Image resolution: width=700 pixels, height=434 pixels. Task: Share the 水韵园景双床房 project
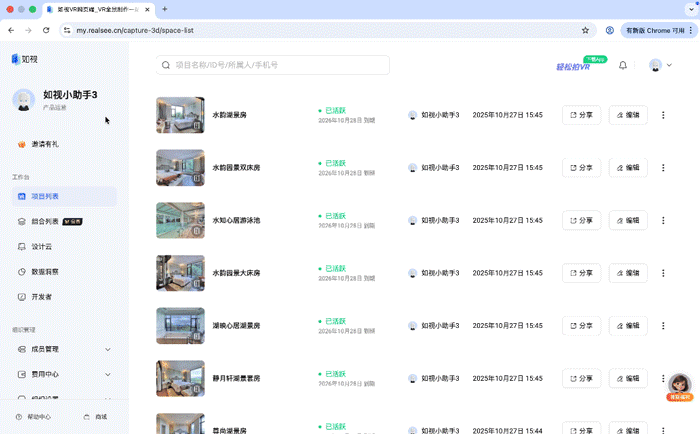[x=581, y=167]
